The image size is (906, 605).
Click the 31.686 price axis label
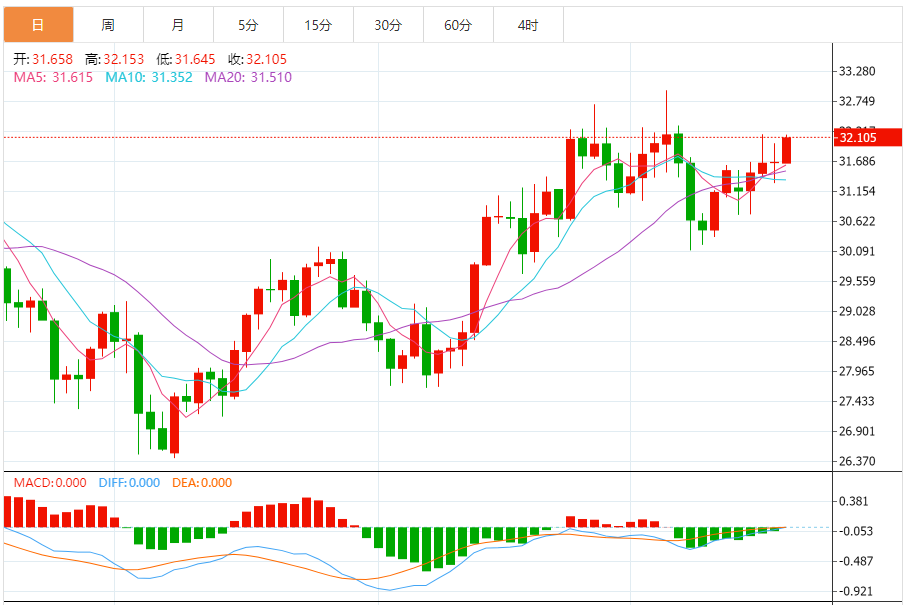point(857,162)
